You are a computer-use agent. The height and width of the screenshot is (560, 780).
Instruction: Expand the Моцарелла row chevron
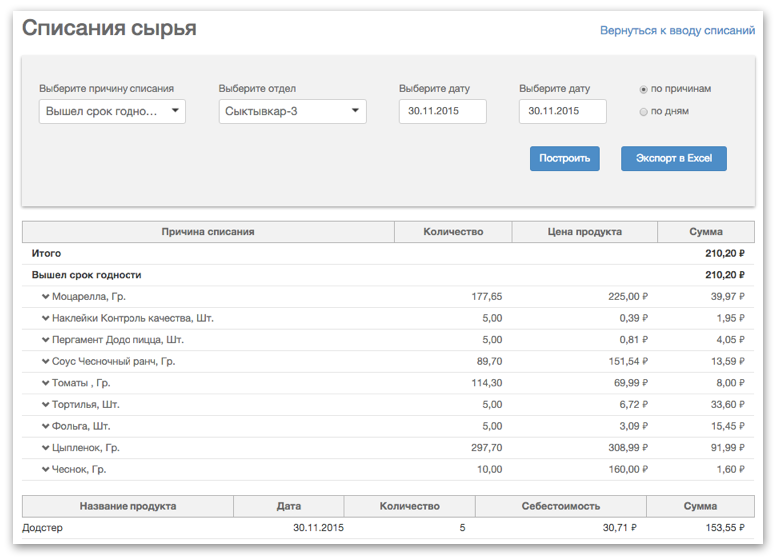45,296
